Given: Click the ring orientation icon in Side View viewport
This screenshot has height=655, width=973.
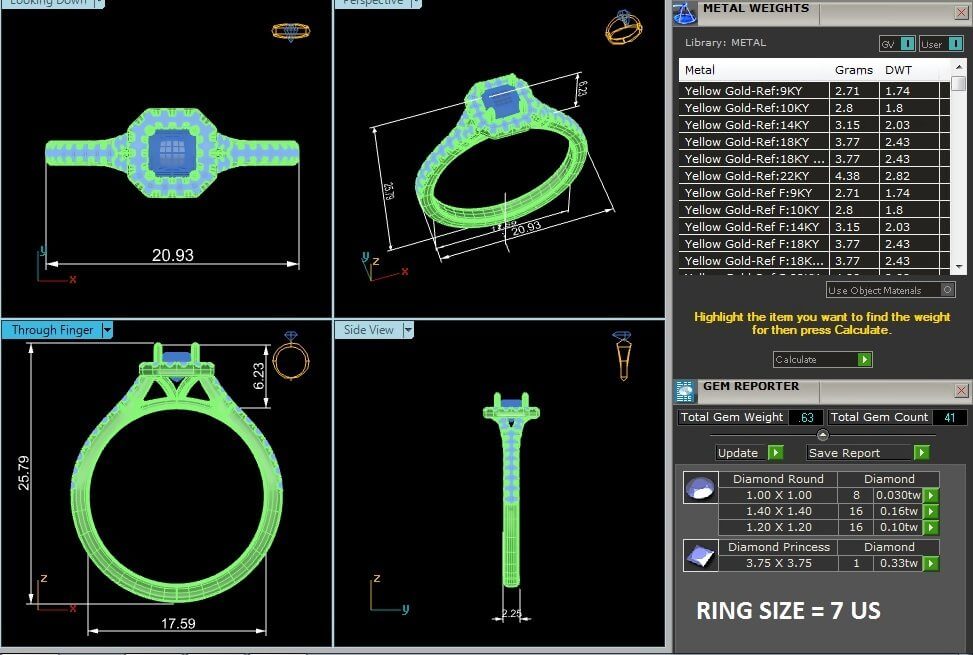Looking at the screenshot, I should pos(622,356).
